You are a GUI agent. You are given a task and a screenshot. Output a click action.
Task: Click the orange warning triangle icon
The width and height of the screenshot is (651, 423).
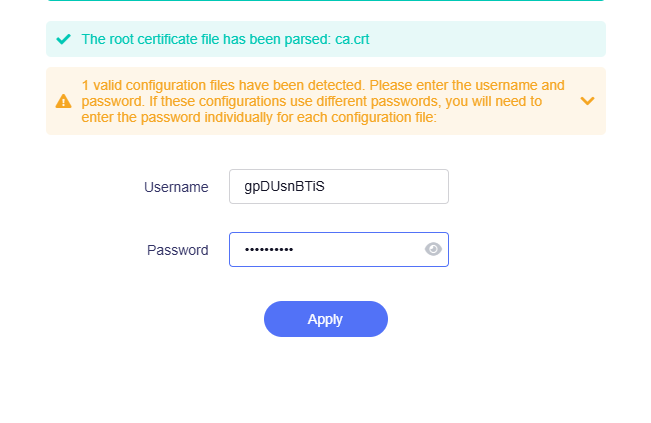pos(64,101)
